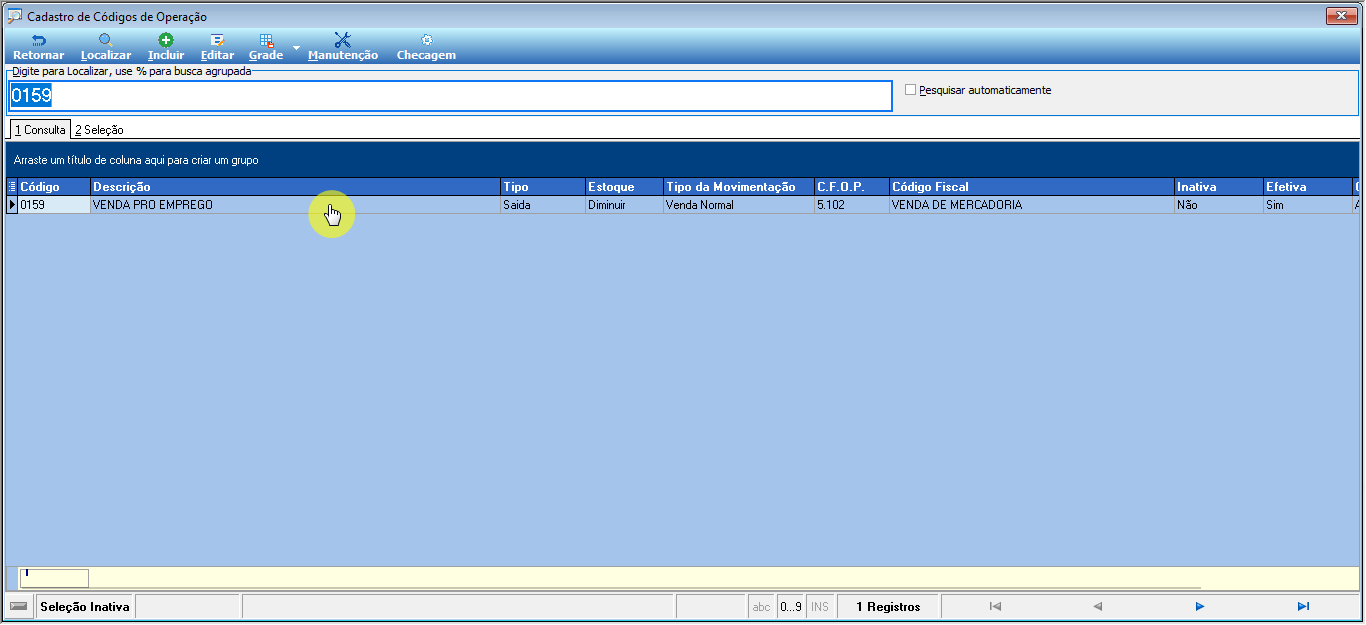Close the Cadastro de Códigos de Operação window
1366x625 pixels.
[1340, 15]
